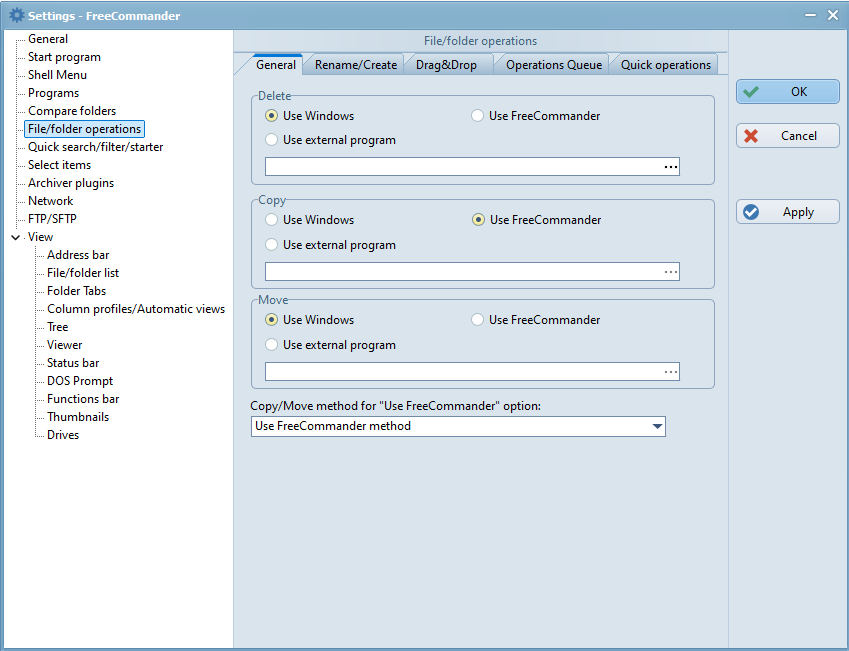Viewport: 849px width, 651px height.
Task: Select Use external program for Delete
Action: (330, 140)
